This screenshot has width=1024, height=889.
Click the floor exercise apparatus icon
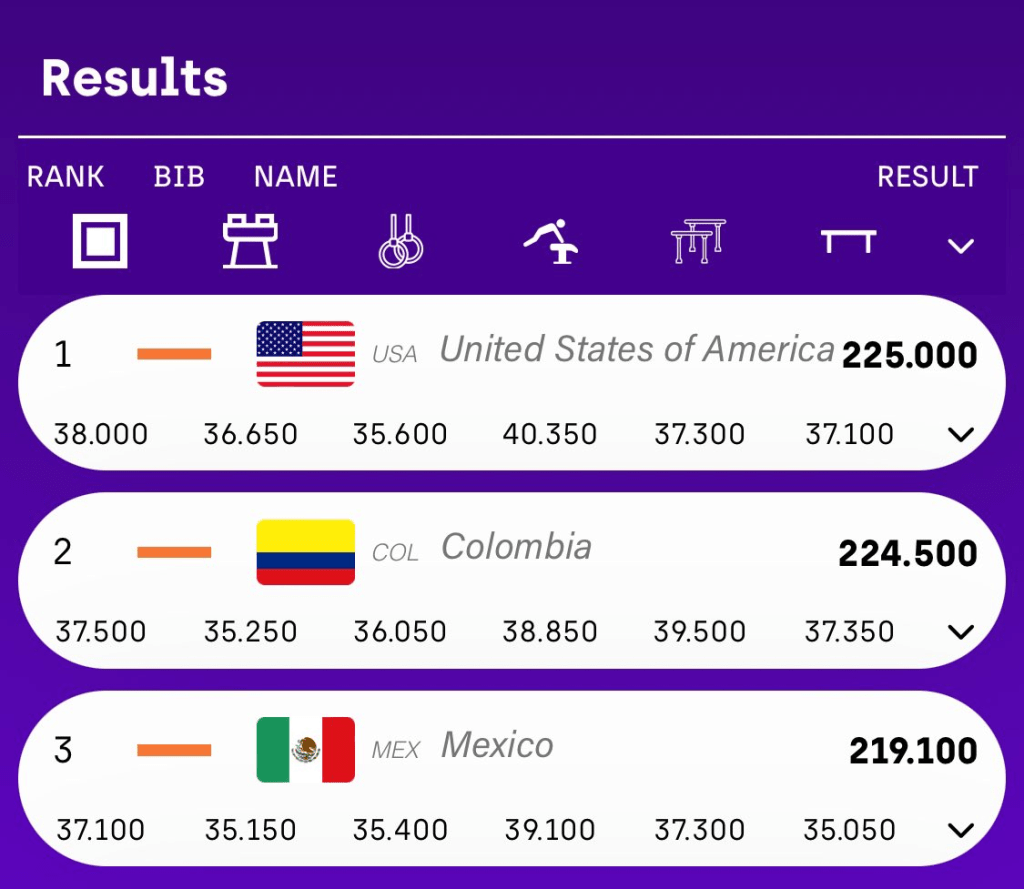[x=100, y=242]
